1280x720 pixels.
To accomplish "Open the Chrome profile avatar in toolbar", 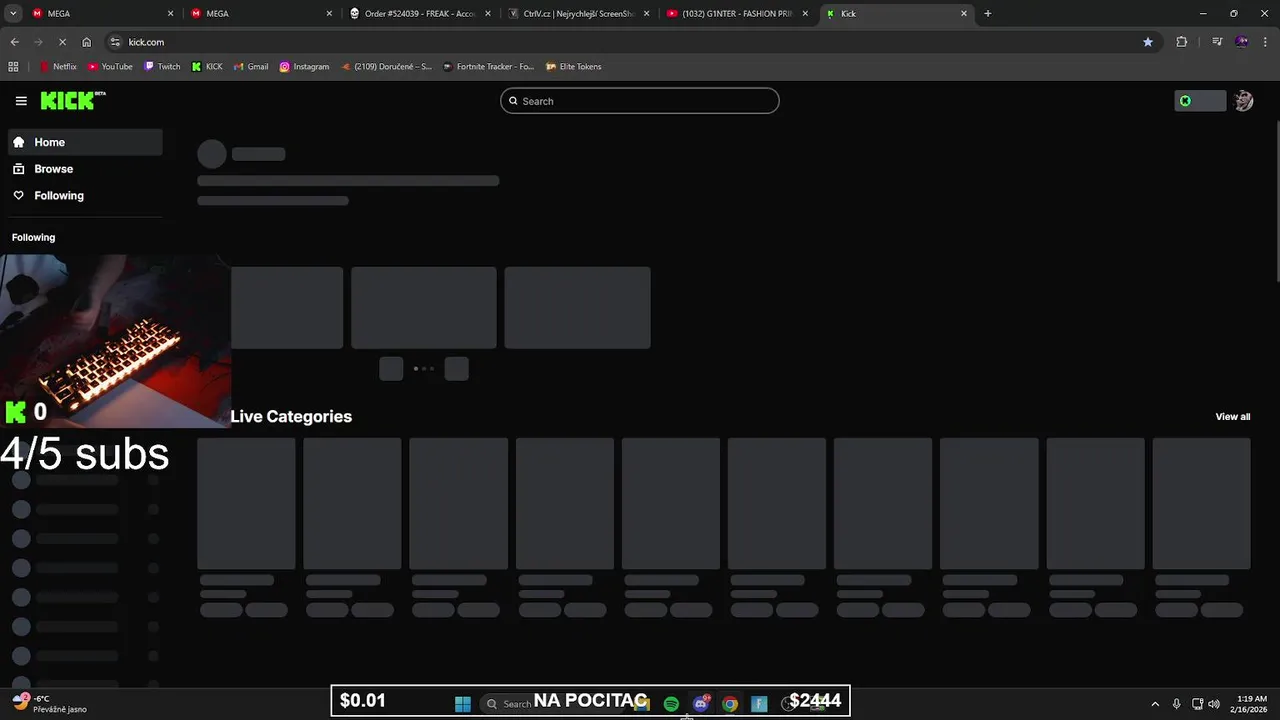I will 1242,42.
